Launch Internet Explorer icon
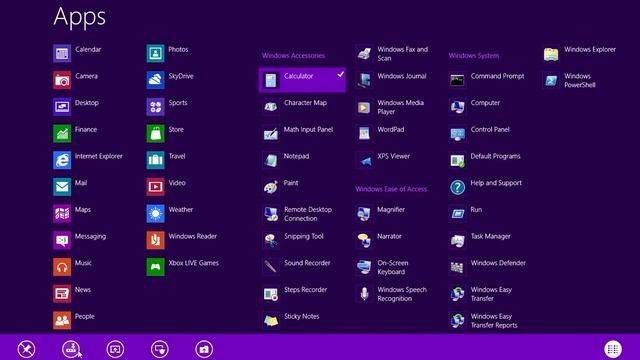This screenshot has width=640, height=360. pyautogui.click(x=62, y=160)
